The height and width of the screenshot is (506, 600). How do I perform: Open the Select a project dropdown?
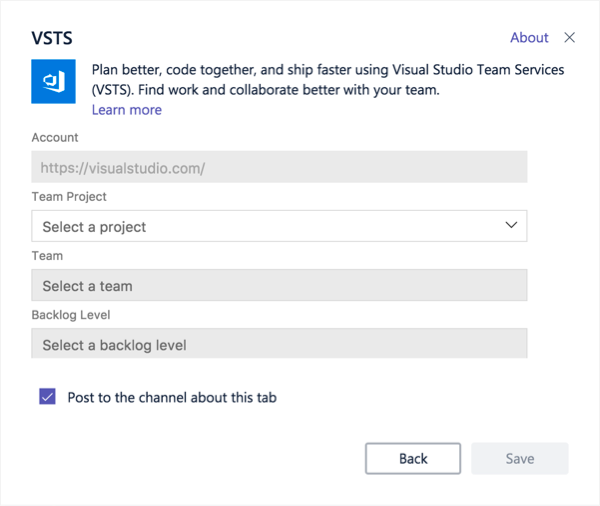pos(279,226)
